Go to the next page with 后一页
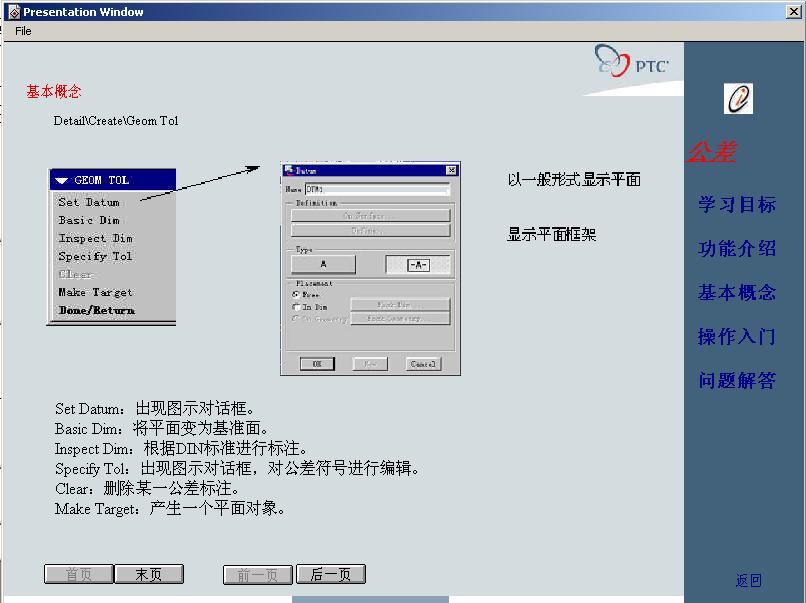The image size is (806, 603). pos(331,574)
